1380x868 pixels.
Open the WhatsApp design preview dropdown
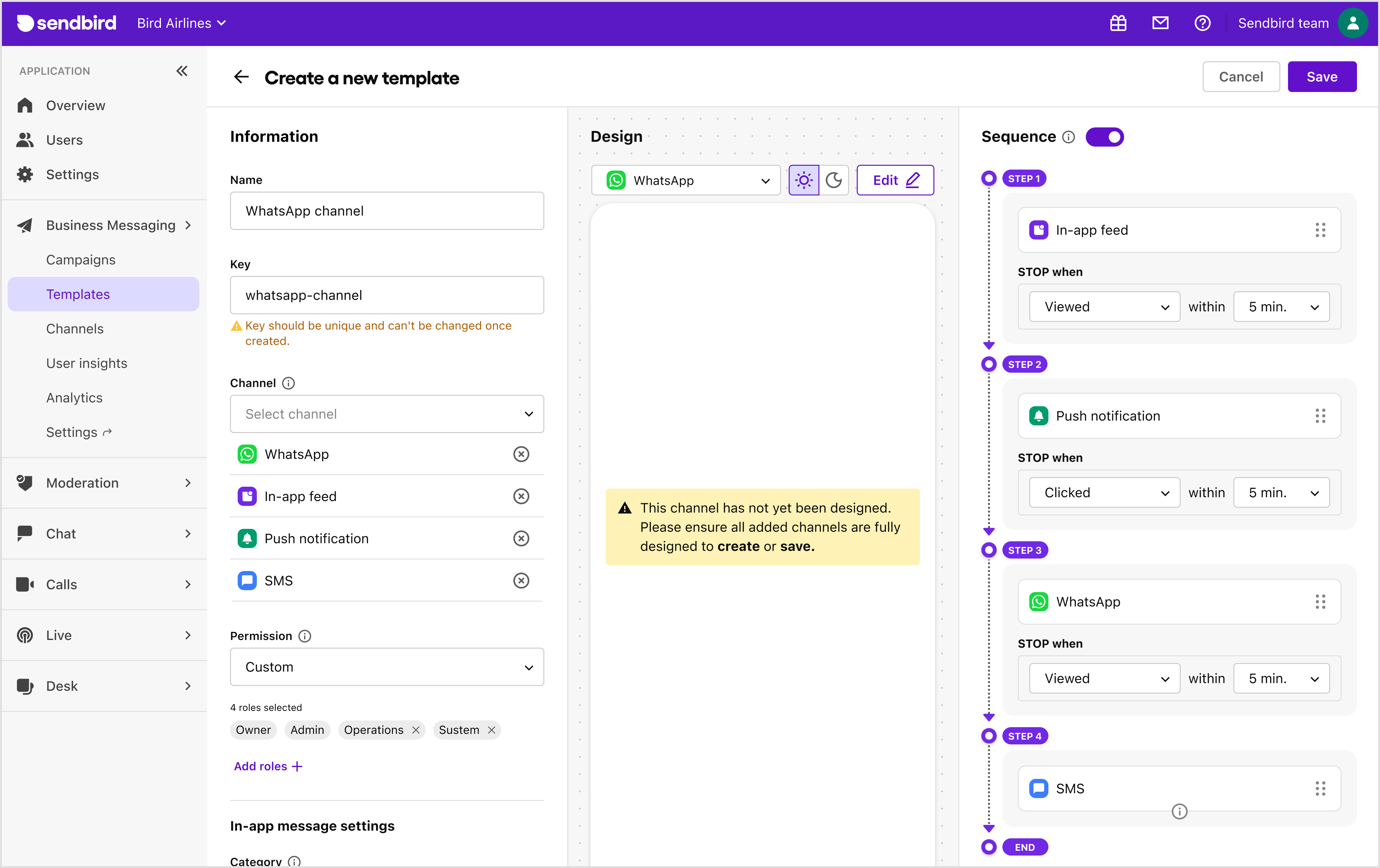686,180
